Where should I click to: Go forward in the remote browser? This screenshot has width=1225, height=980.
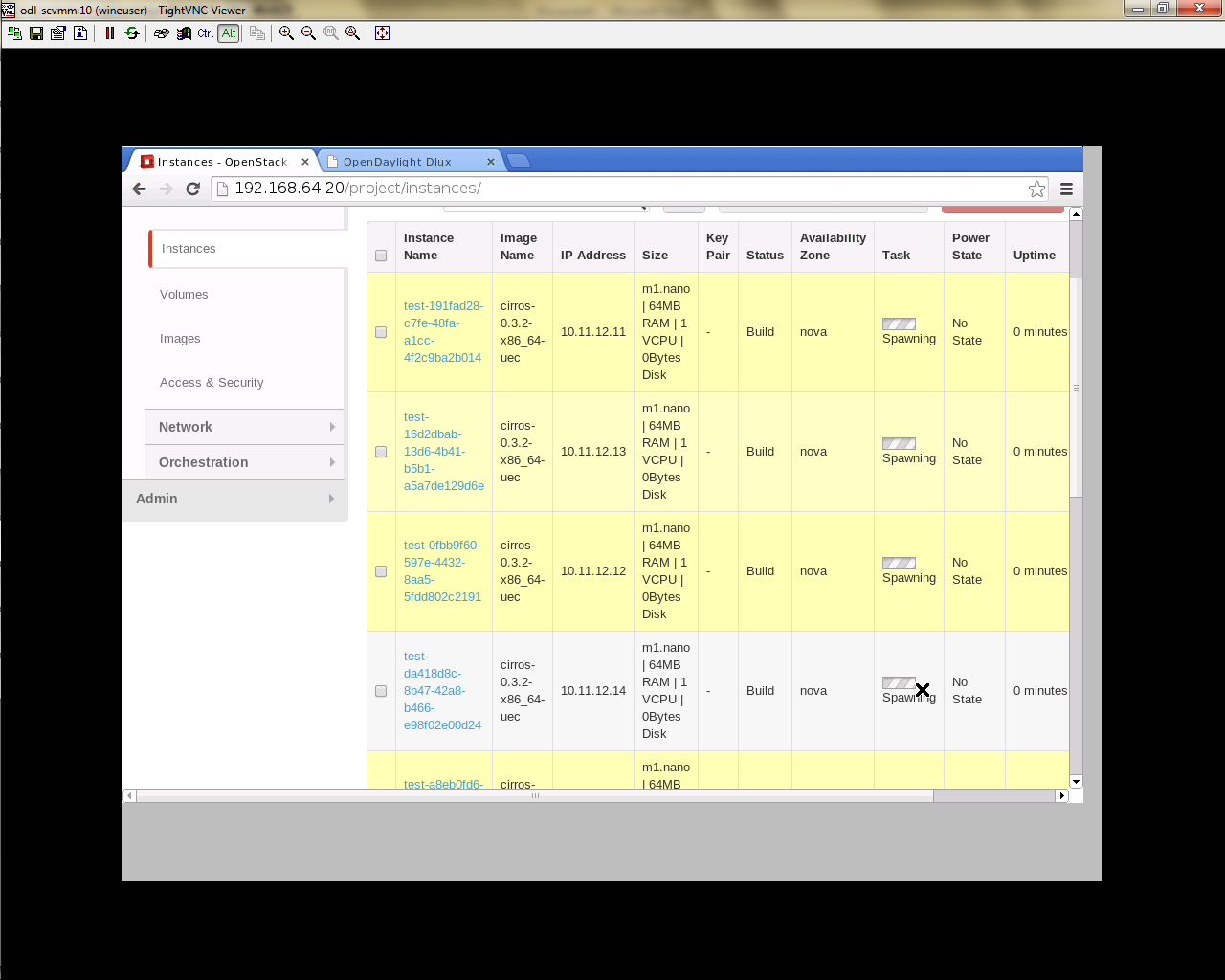click(x=166, y=189)
